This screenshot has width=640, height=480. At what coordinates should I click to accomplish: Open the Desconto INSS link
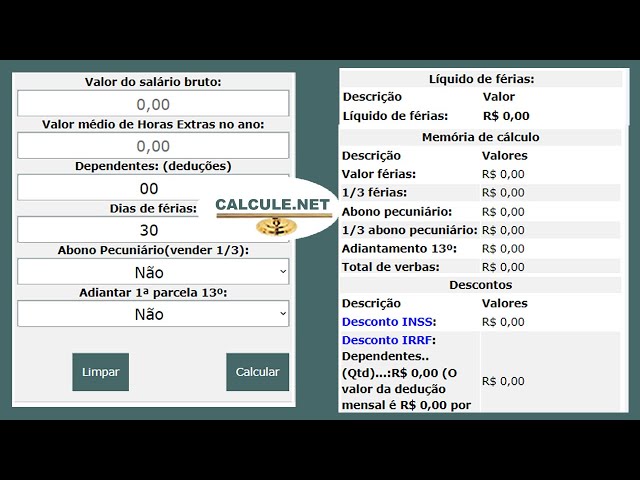[387, 322]
